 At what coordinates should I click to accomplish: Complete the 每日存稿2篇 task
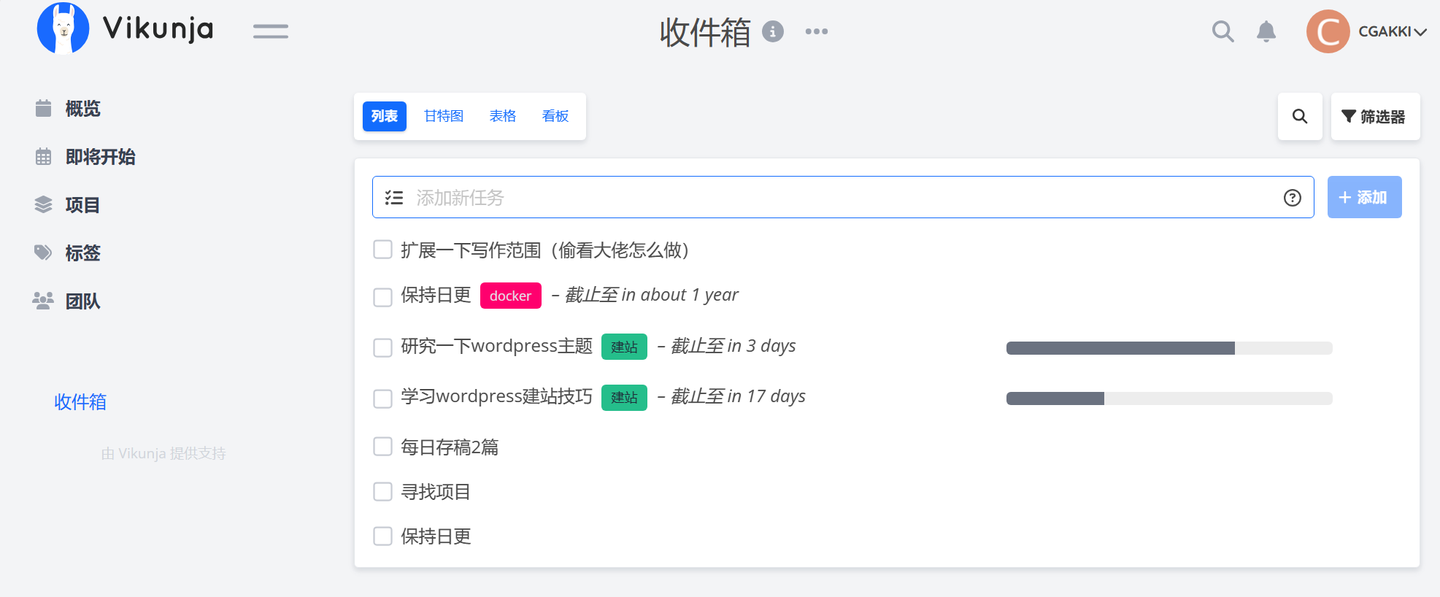click(382, 446)
